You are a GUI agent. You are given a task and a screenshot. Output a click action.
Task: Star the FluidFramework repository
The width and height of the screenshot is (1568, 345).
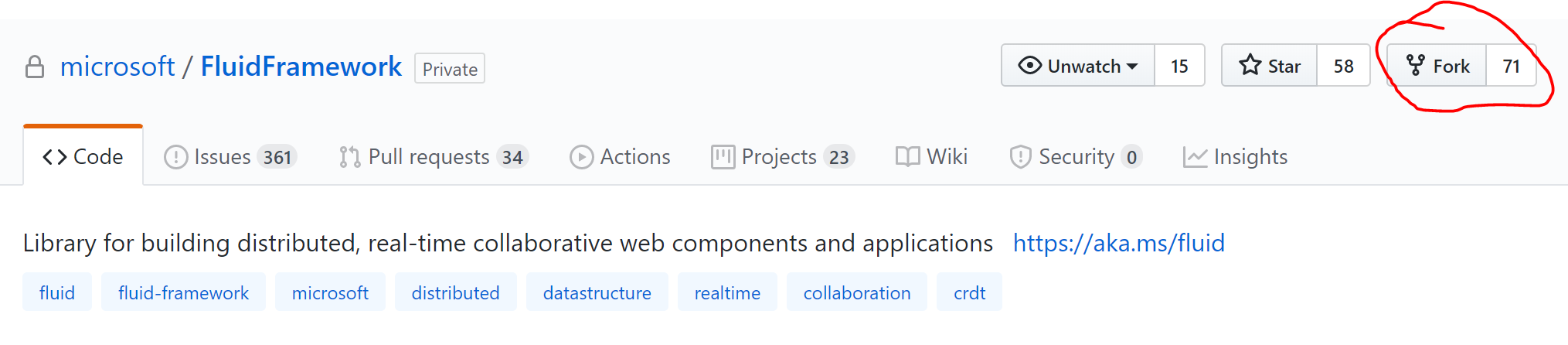click(1270, 66)
